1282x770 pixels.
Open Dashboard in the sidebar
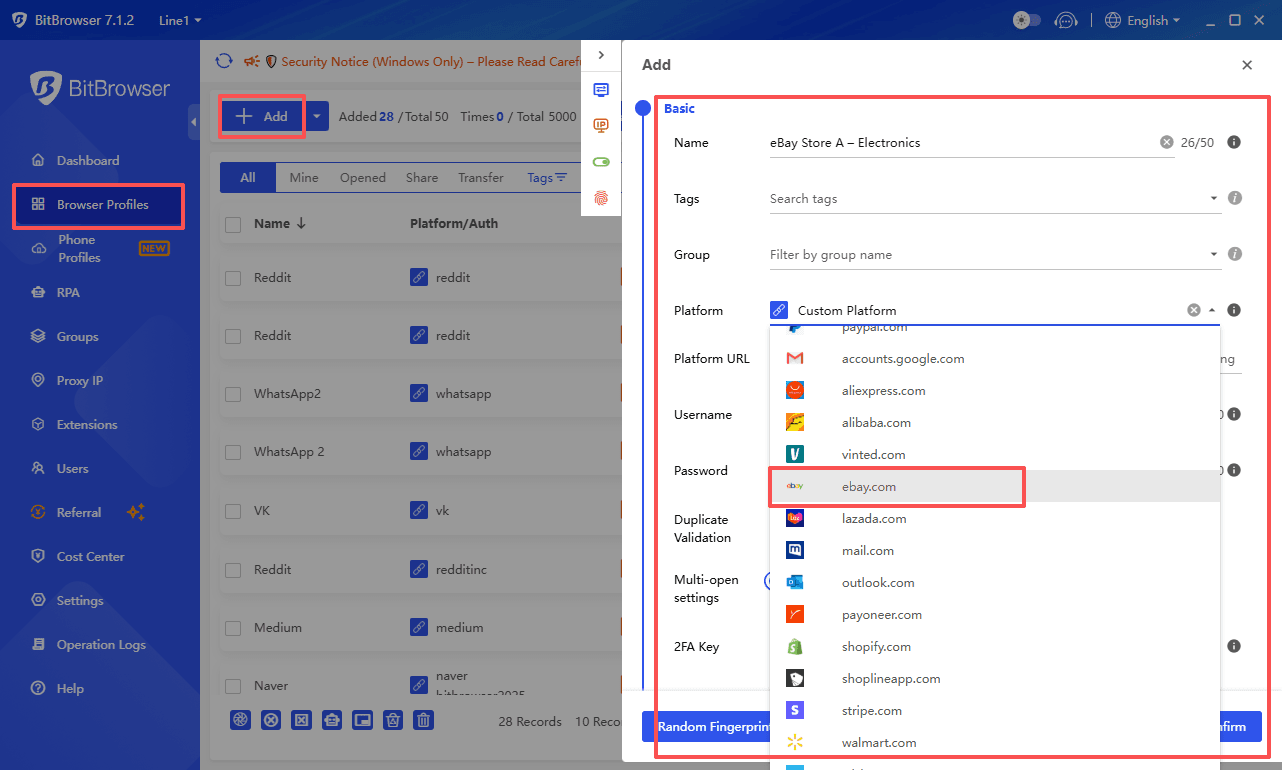[88, 160]
